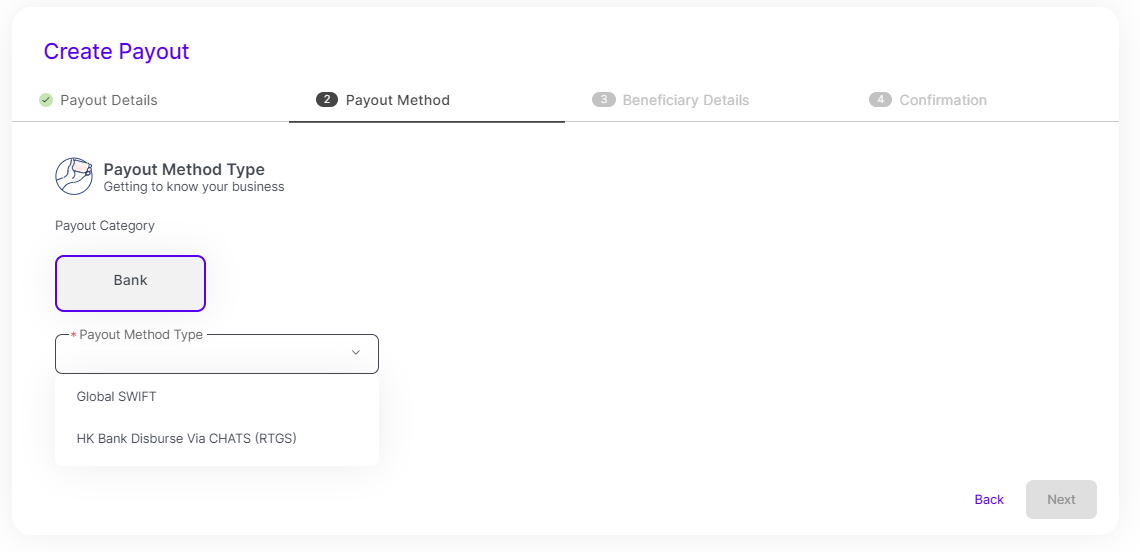Jump to the Confirmation step tab
This screenshot has height=552, width=1140.
(x=942, y=100)
